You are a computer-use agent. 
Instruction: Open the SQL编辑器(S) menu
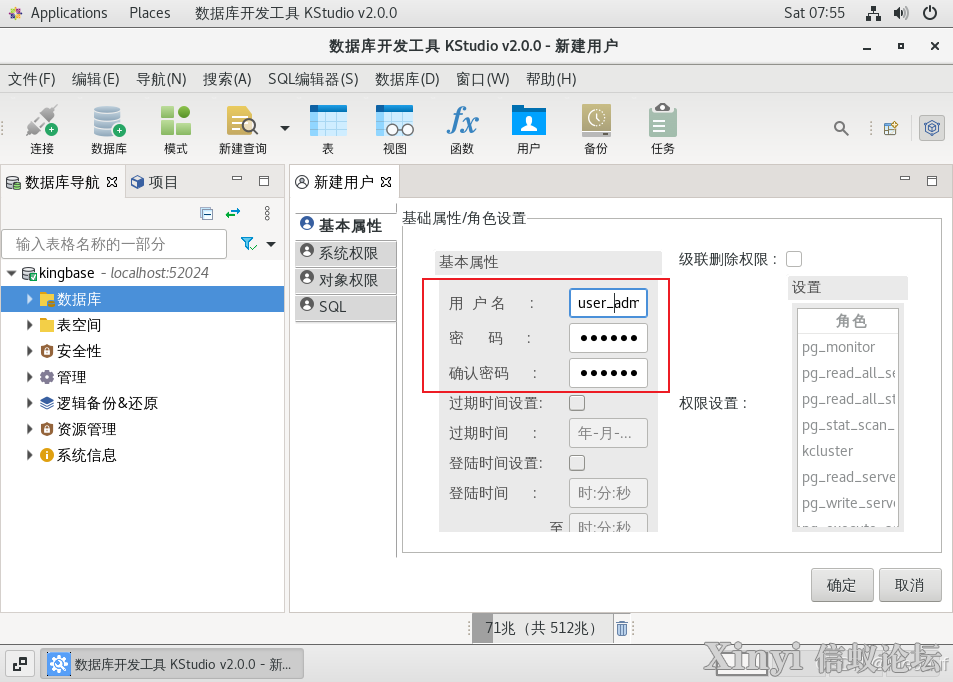click(313, 80)
